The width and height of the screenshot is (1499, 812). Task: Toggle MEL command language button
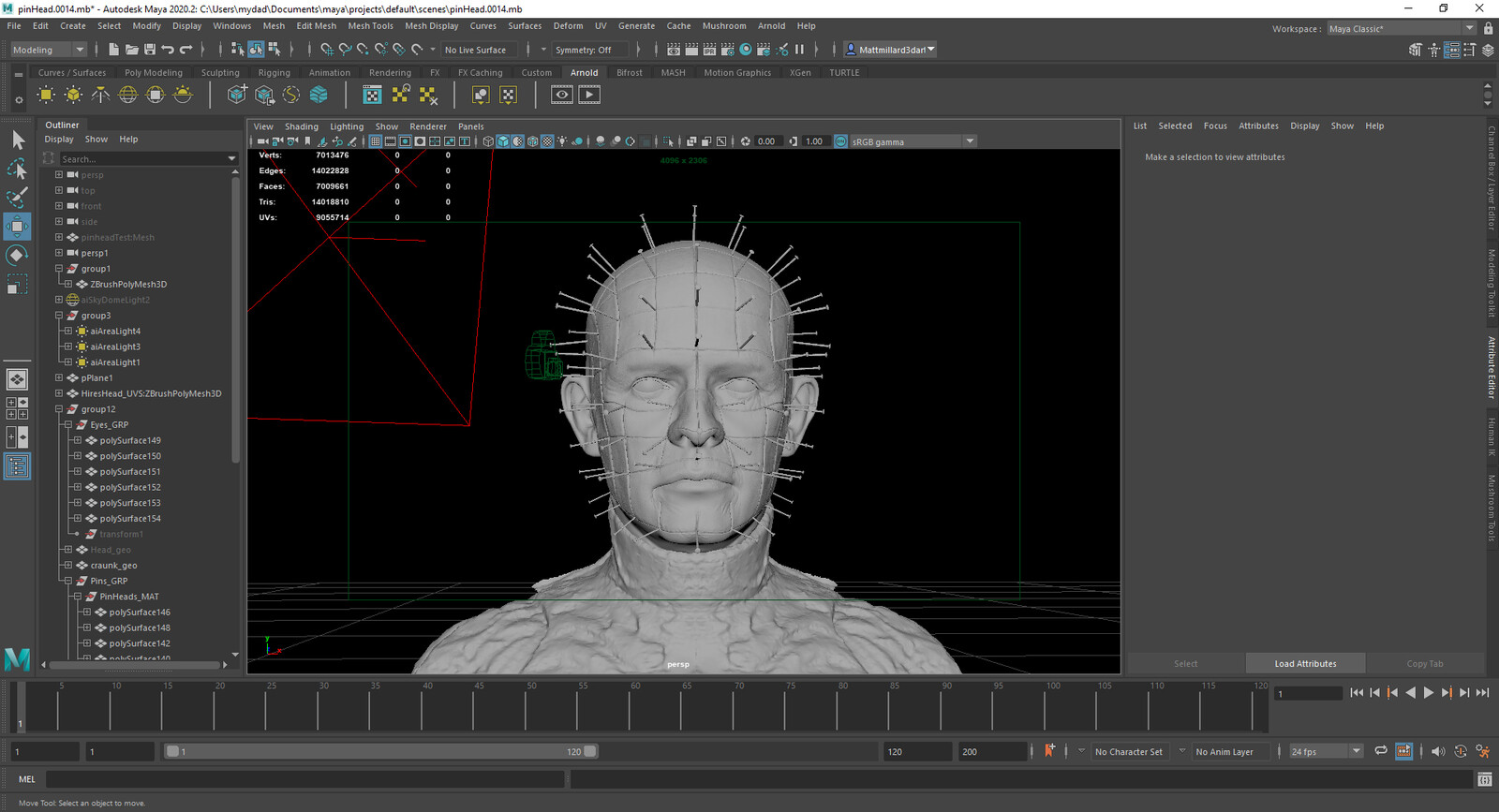point(26,779)
